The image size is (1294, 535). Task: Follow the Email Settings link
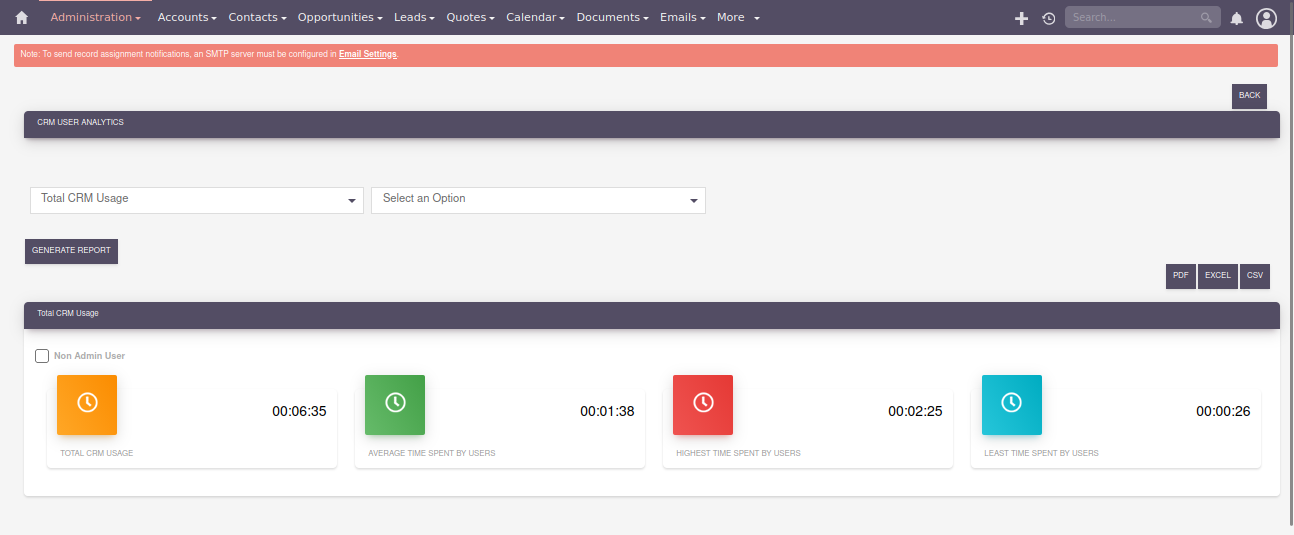coord(367,54)
